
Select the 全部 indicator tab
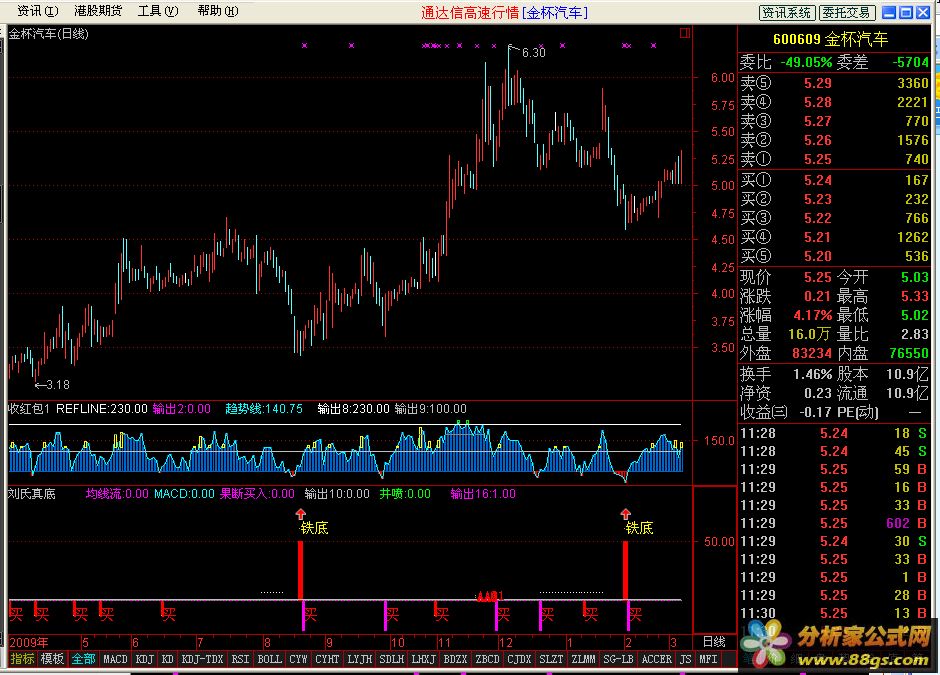[83, 659]
